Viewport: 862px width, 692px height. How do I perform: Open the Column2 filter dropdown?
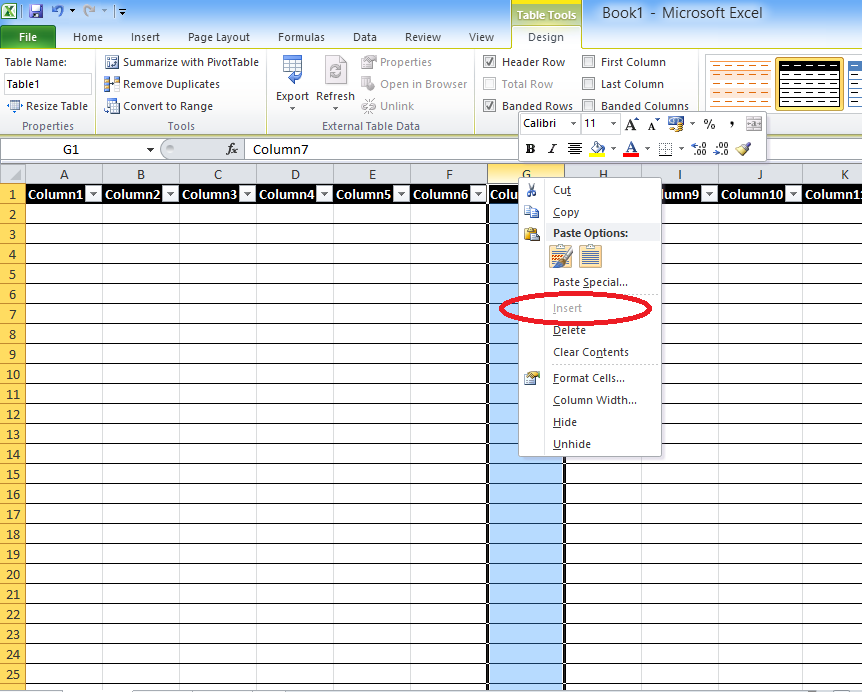(171, 194)
